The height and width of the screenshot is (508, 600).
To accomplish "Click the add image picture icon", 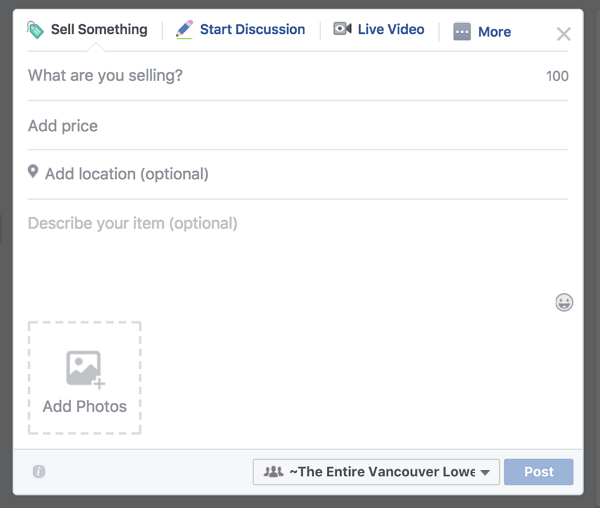I will click(x=85, y=369).
